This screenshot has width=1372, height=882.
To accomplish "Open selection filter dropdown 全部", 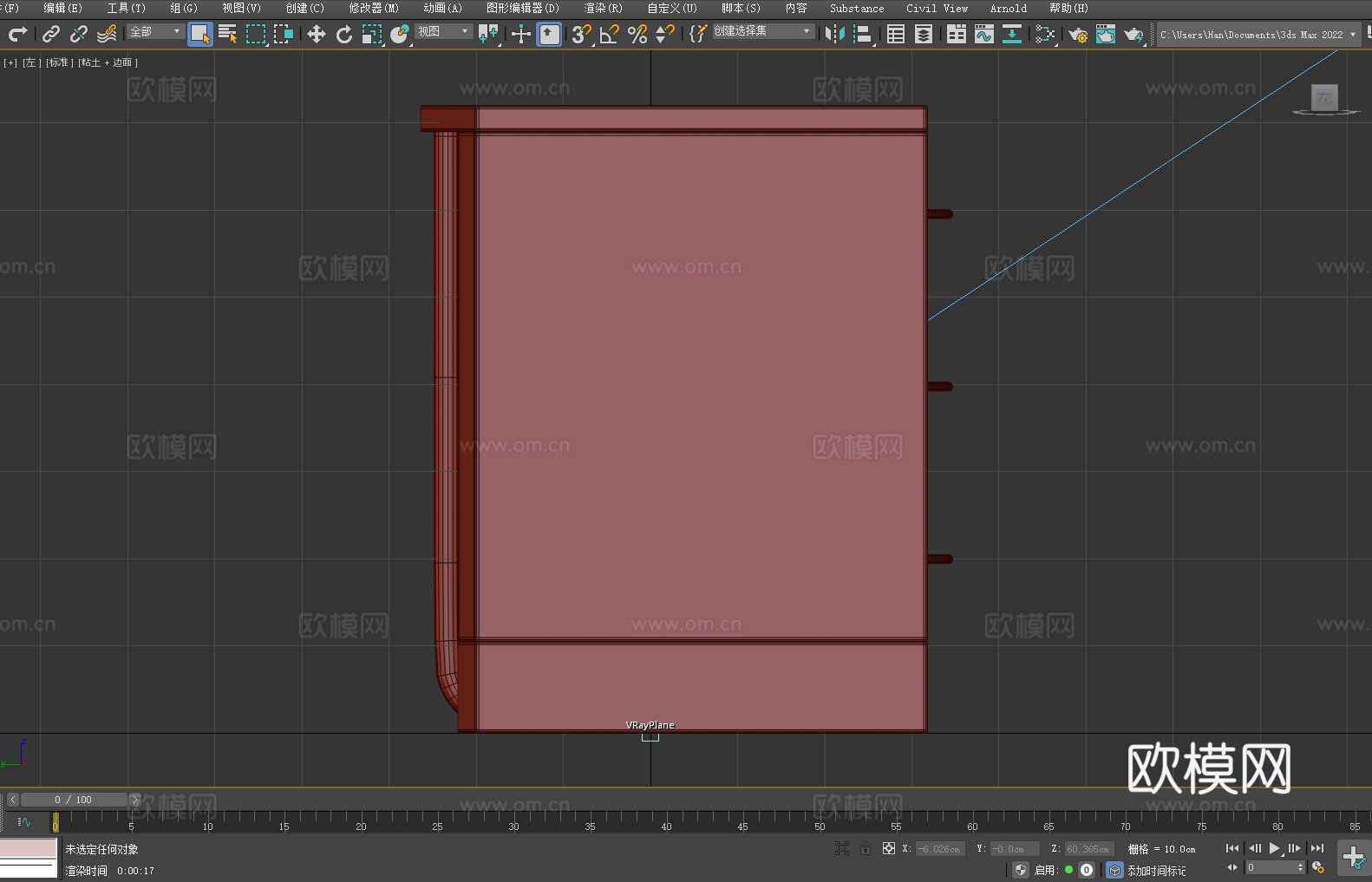I will coord(156,31).
